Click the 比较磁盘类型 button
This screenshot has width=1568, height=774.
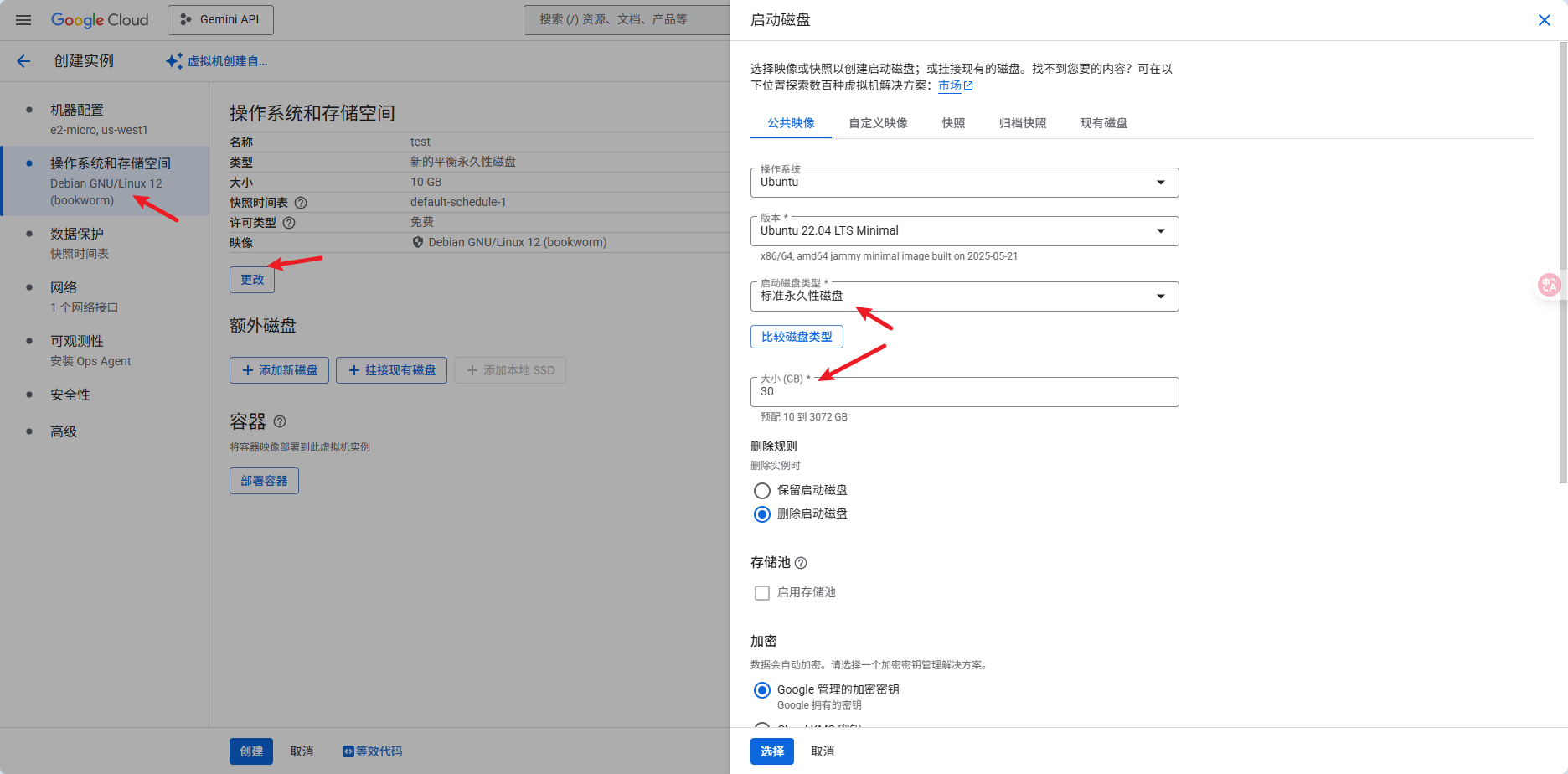tap(797, 337)
